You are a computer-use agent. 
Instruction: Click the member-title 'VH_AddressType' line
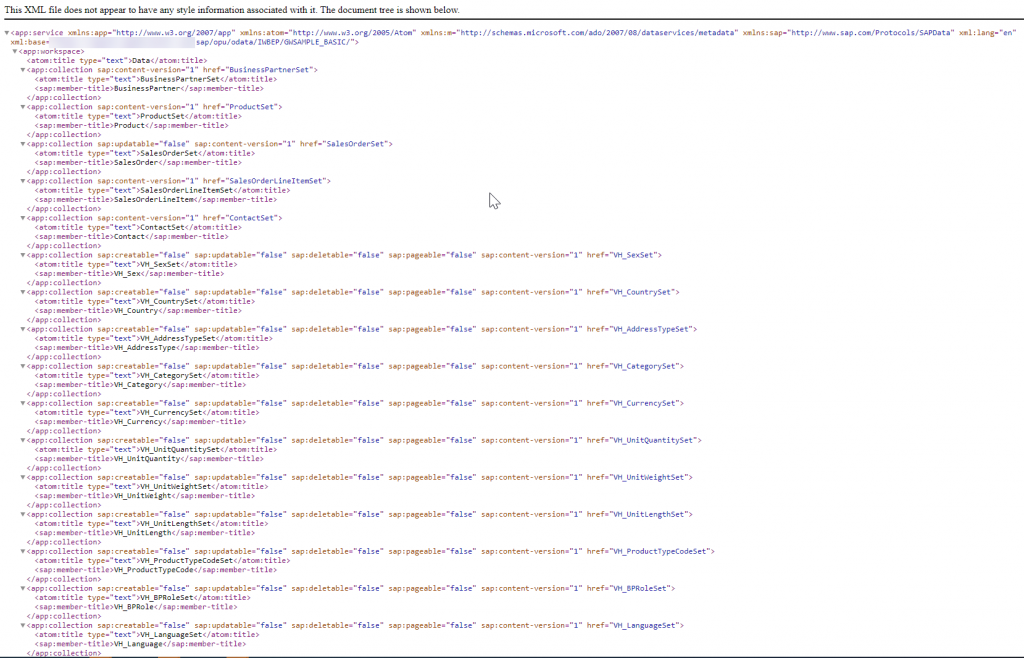[x=147, y=348]
